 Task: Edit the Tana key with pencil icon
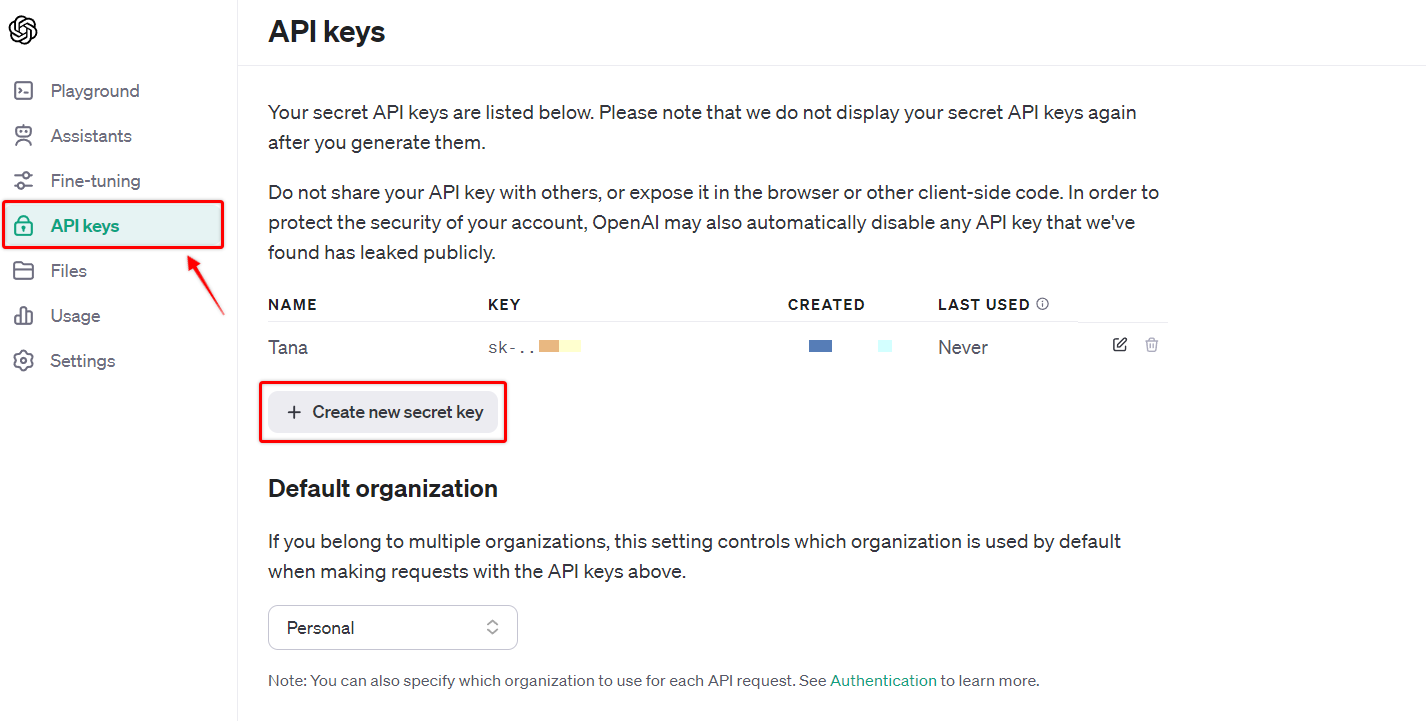[x=1120, y=345]
